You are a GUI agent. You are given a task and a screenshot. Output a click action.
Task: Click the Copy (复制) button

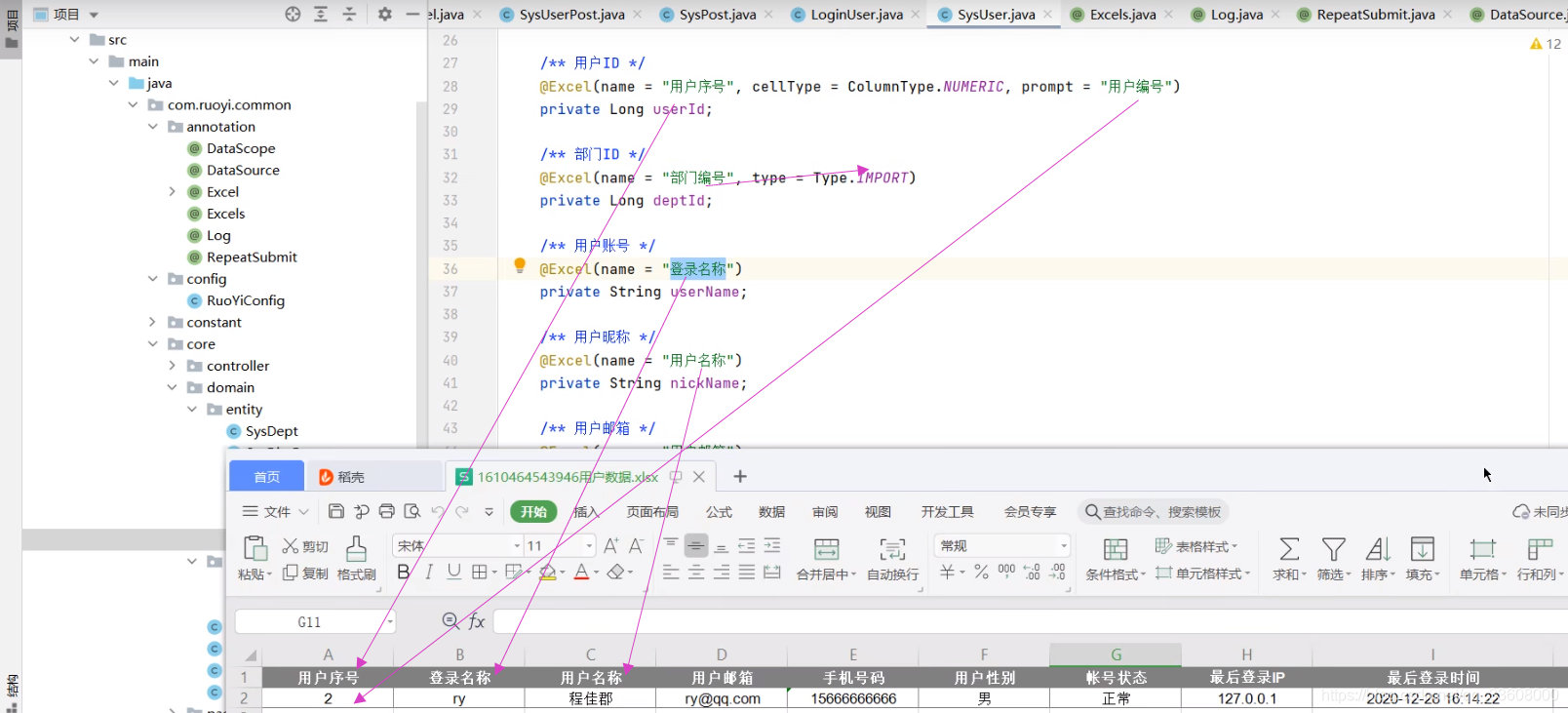click(x=304, y=574)
